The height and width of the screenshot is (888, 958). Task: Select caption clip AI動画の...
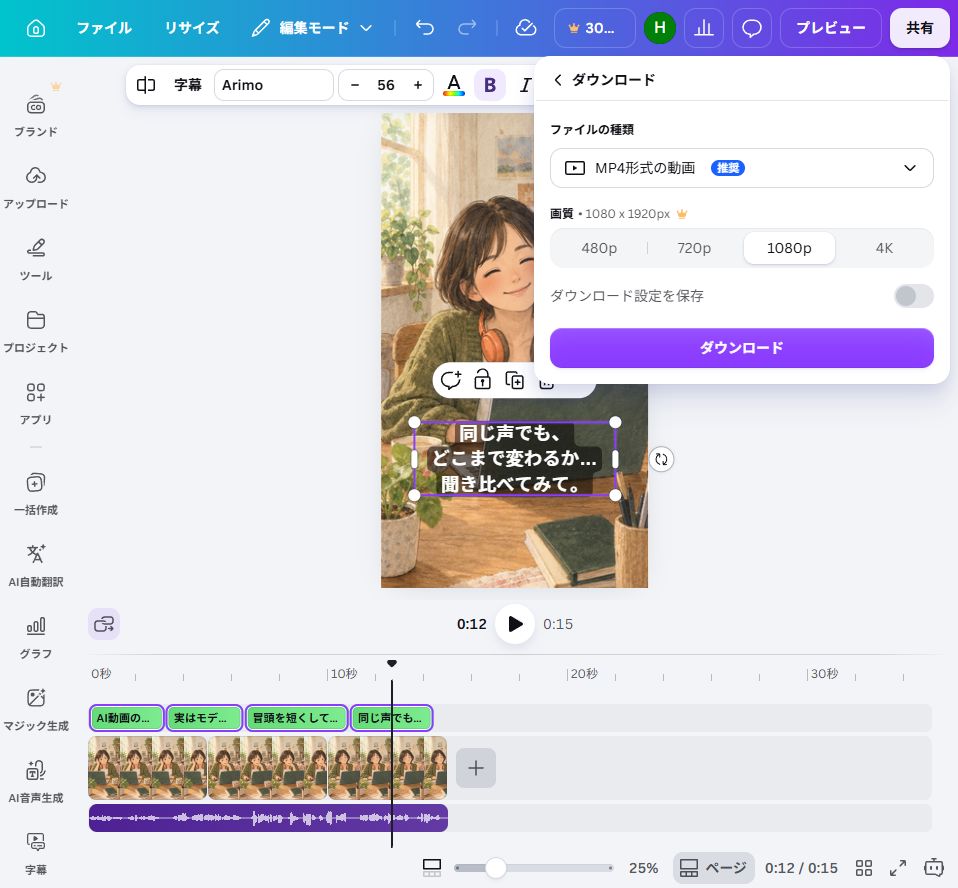point(127,717)
